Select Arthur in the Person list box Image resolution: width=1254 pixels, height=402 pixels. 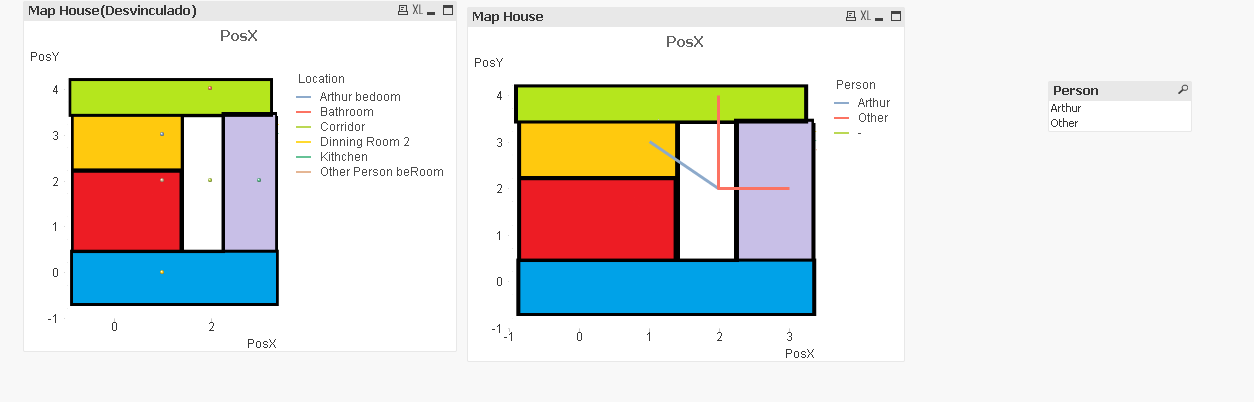(x=1066, y=108)
